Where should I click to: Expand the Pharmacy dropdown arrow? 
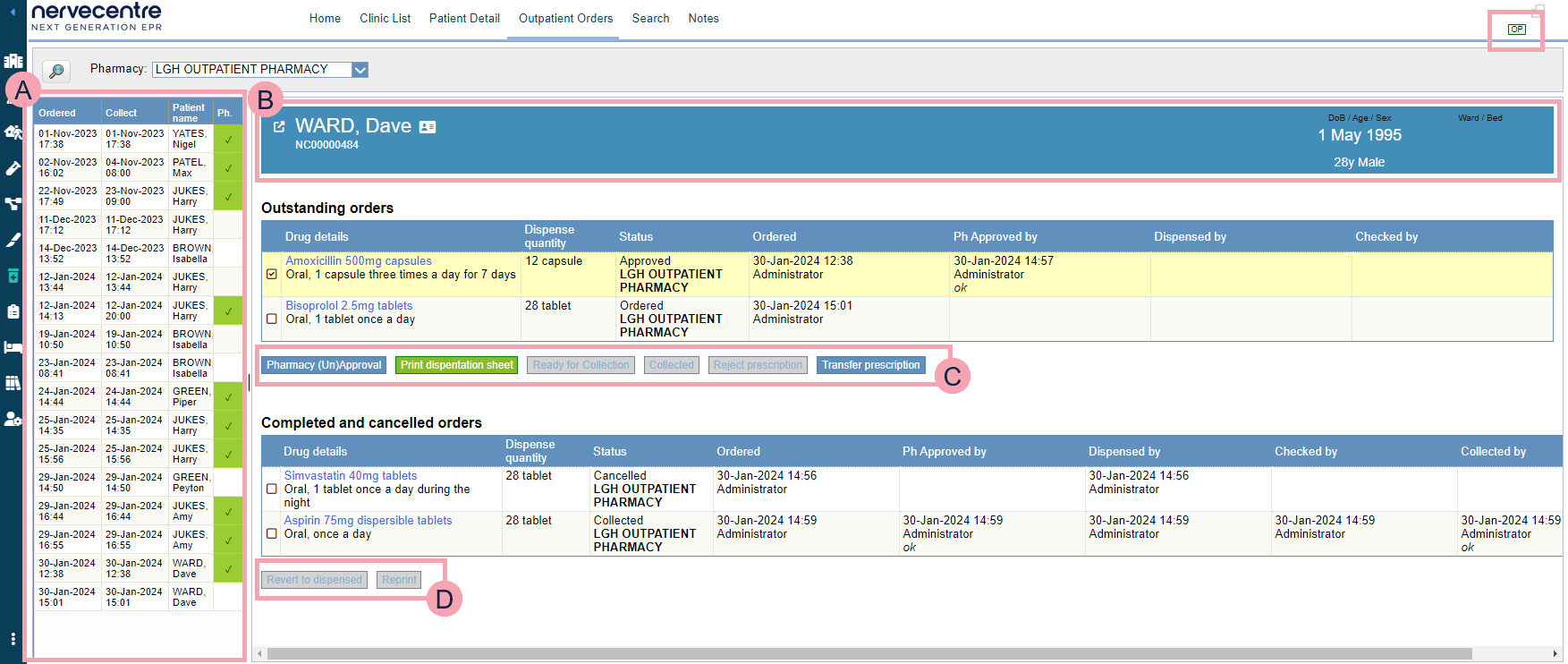(360, 70)
